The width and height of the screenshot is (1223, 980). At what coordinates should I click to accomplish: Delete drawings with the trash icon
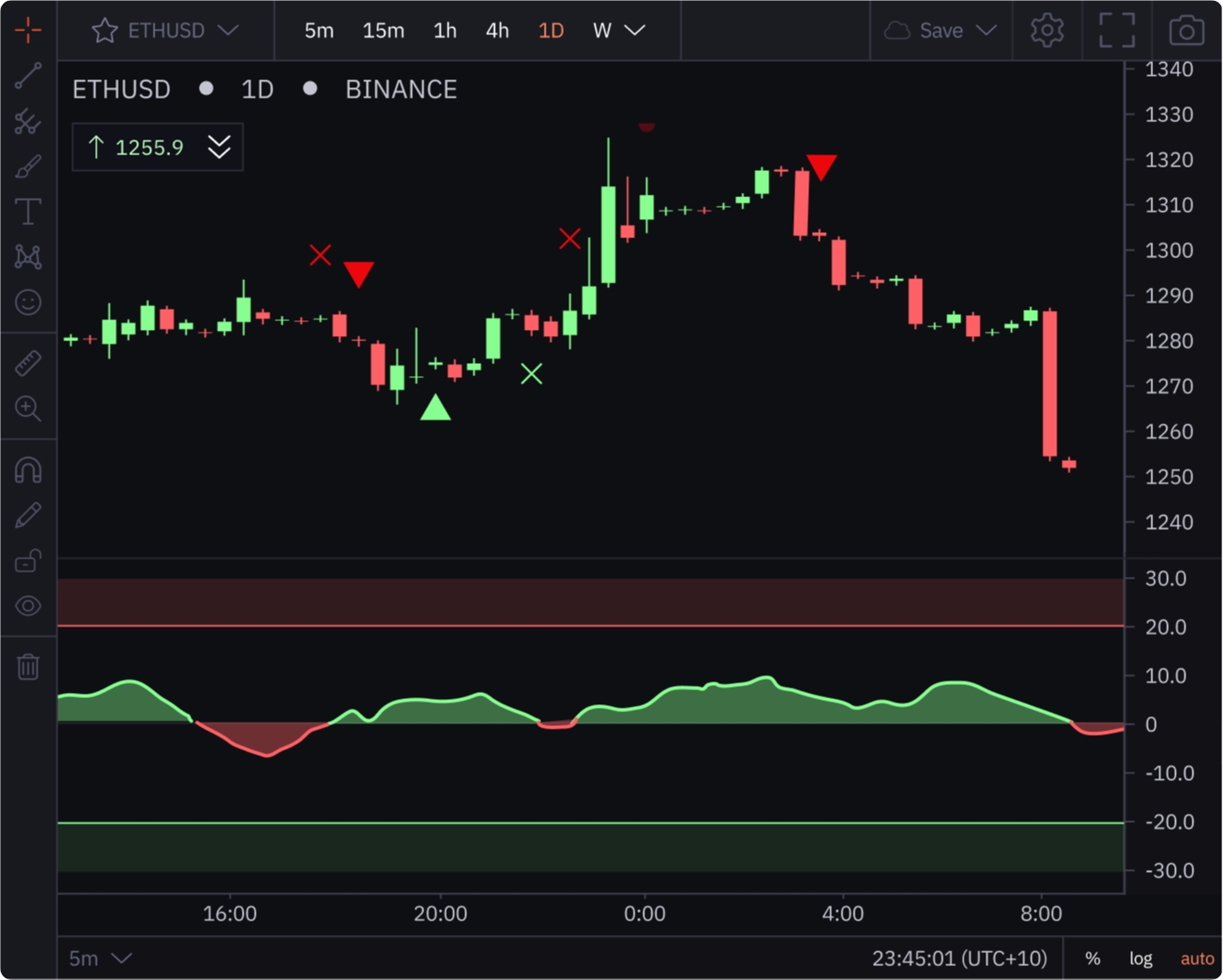(x=28, y=668)
